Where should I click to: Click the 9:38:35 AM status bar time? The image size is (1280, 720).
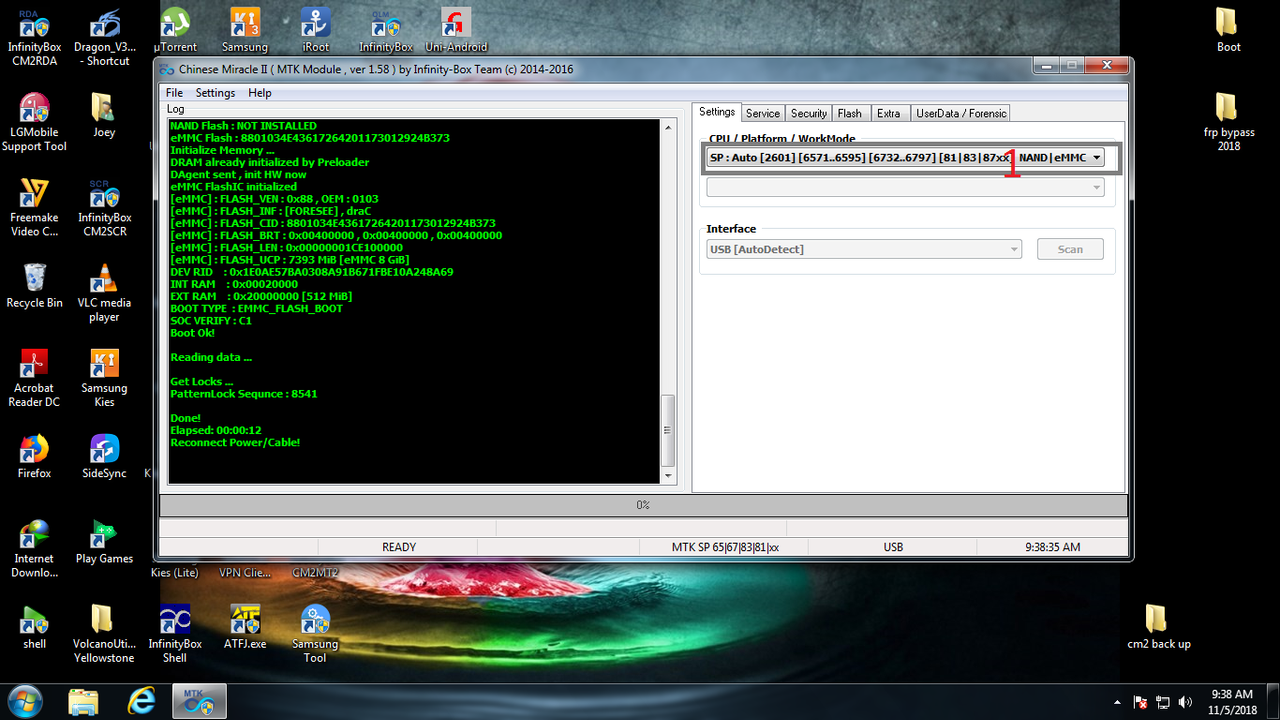(1052, 547)
